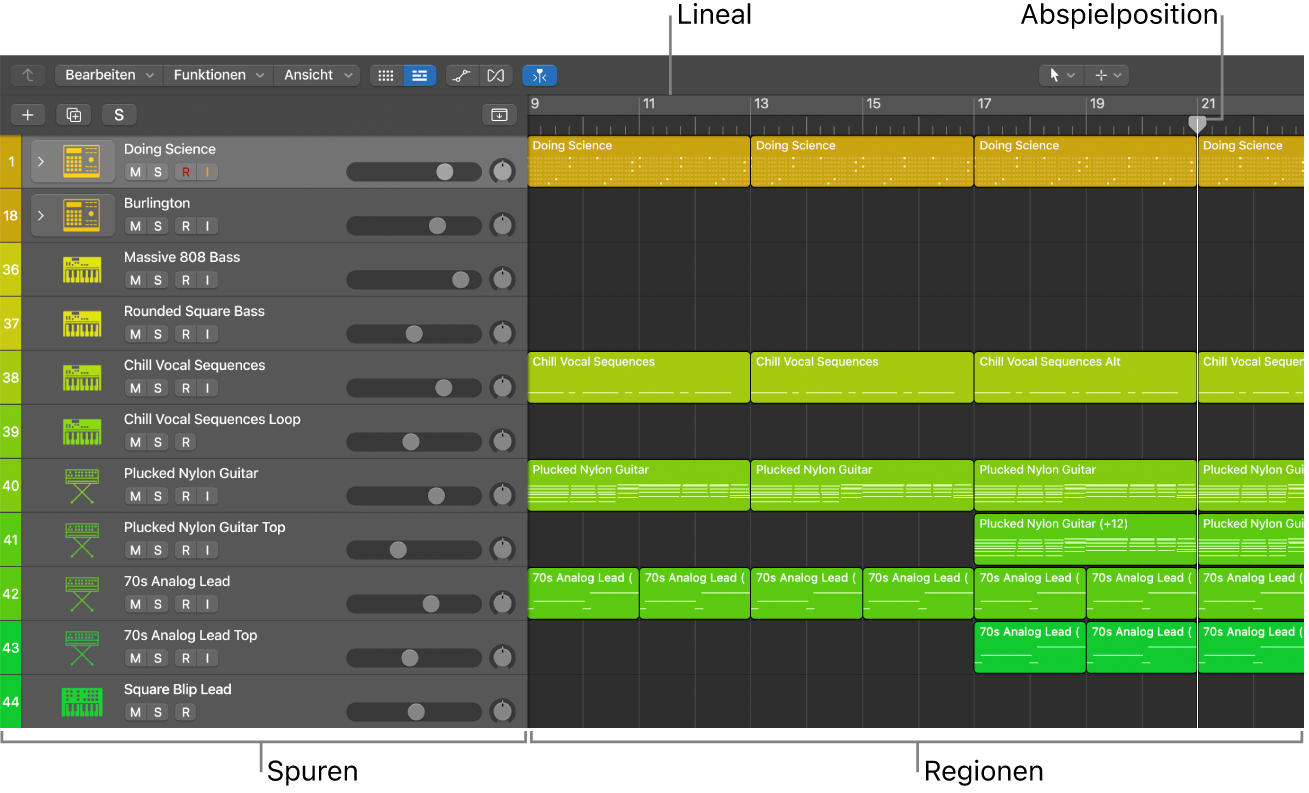1309x793 pixels.
Task: Open the secondary marquee tool dropdown
Action: (1108, 75)
